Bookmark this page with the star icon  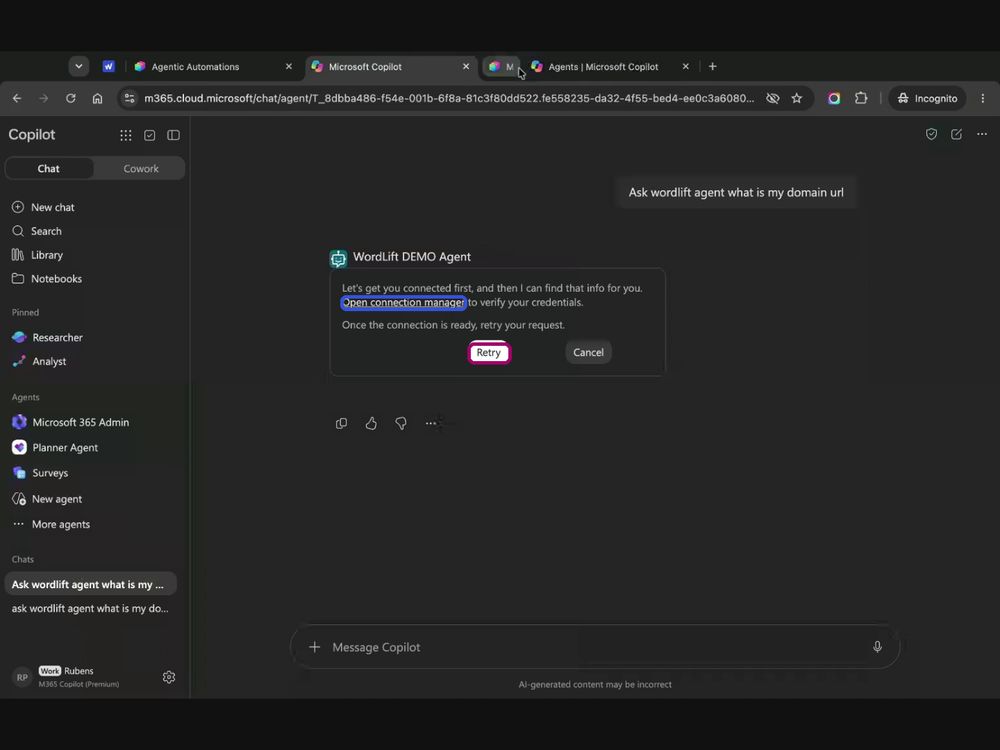[x=797, y=98]
